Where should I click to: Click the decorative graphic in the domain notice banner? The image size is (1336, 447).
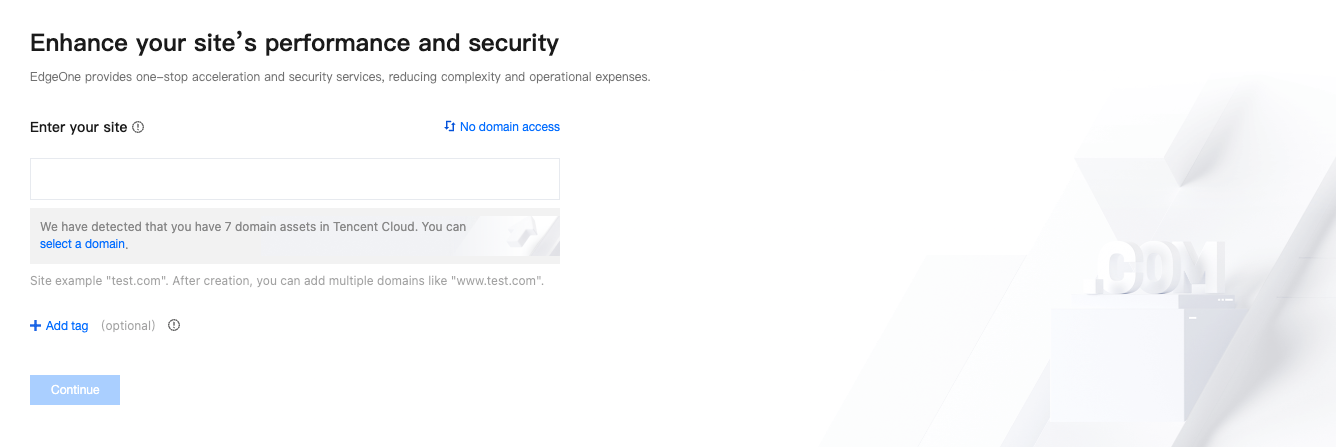518,235
